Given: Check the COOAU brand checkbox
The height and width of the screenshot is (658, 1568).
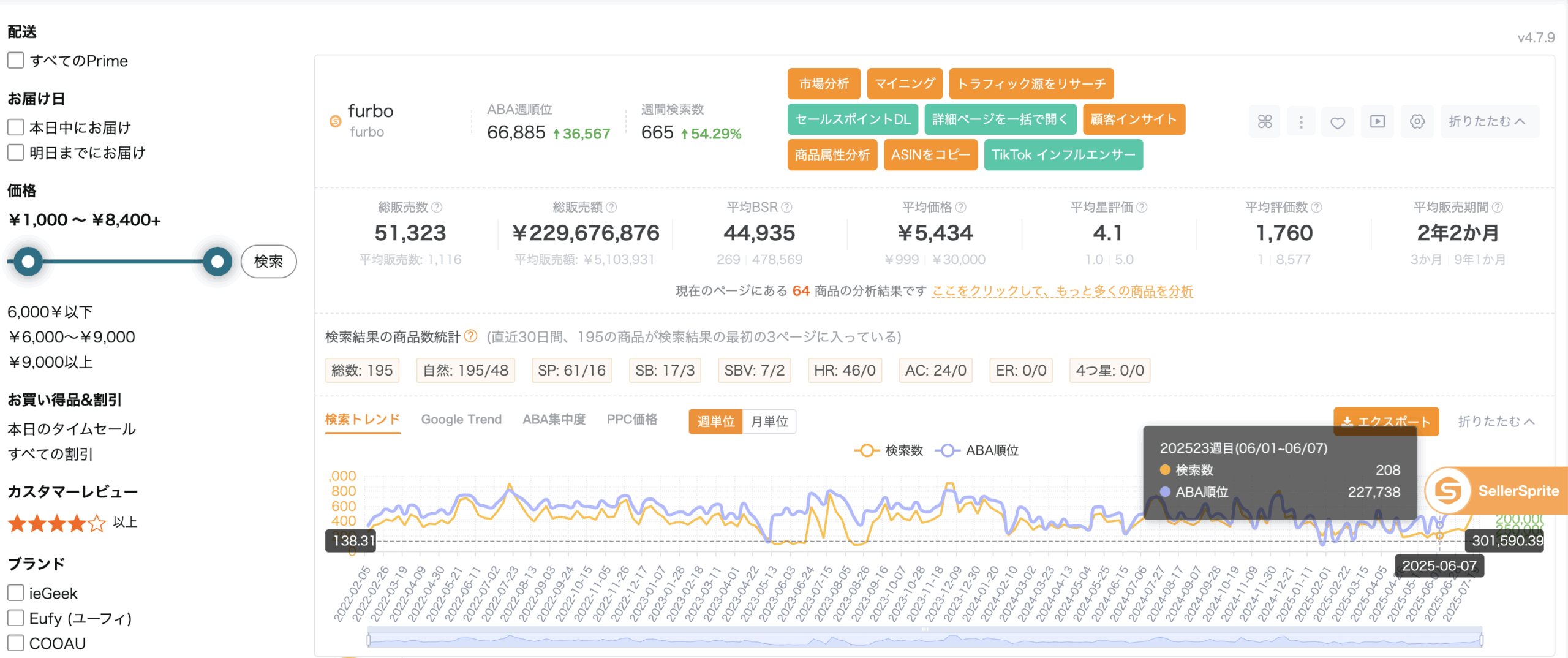Looking at the screenshot, I should point(16,643).
